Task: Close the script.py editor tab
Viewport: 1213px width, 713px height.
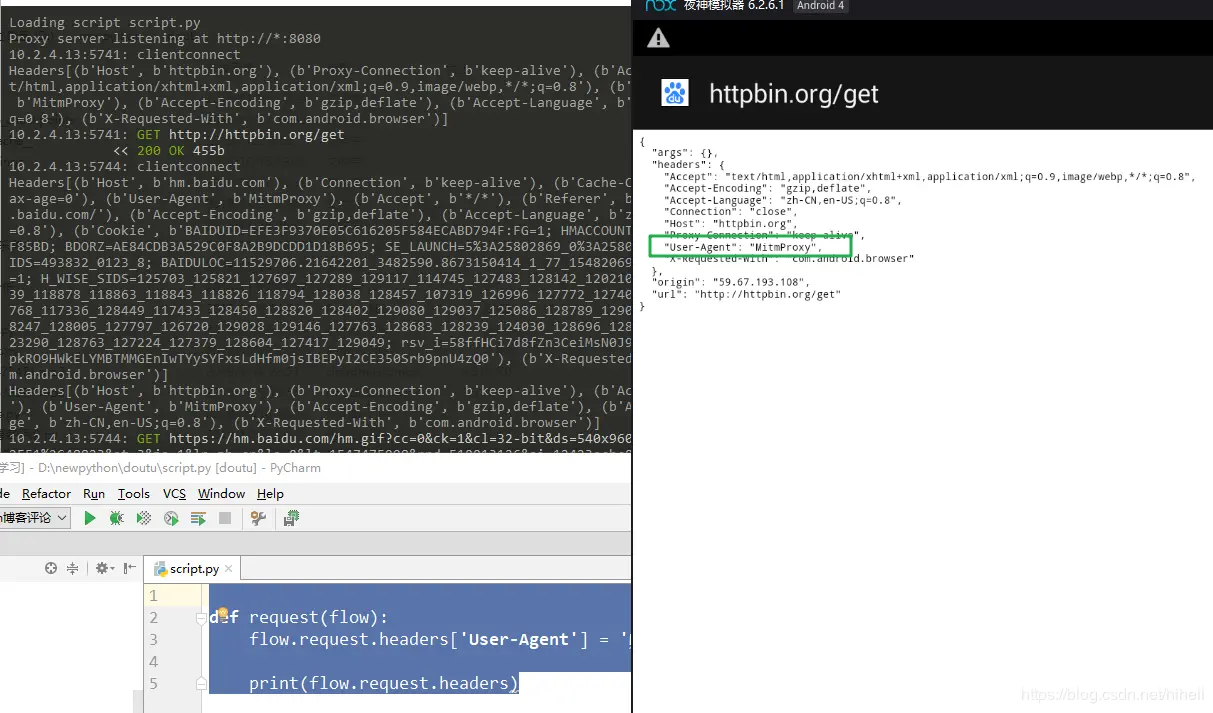Action: [229, 568]
